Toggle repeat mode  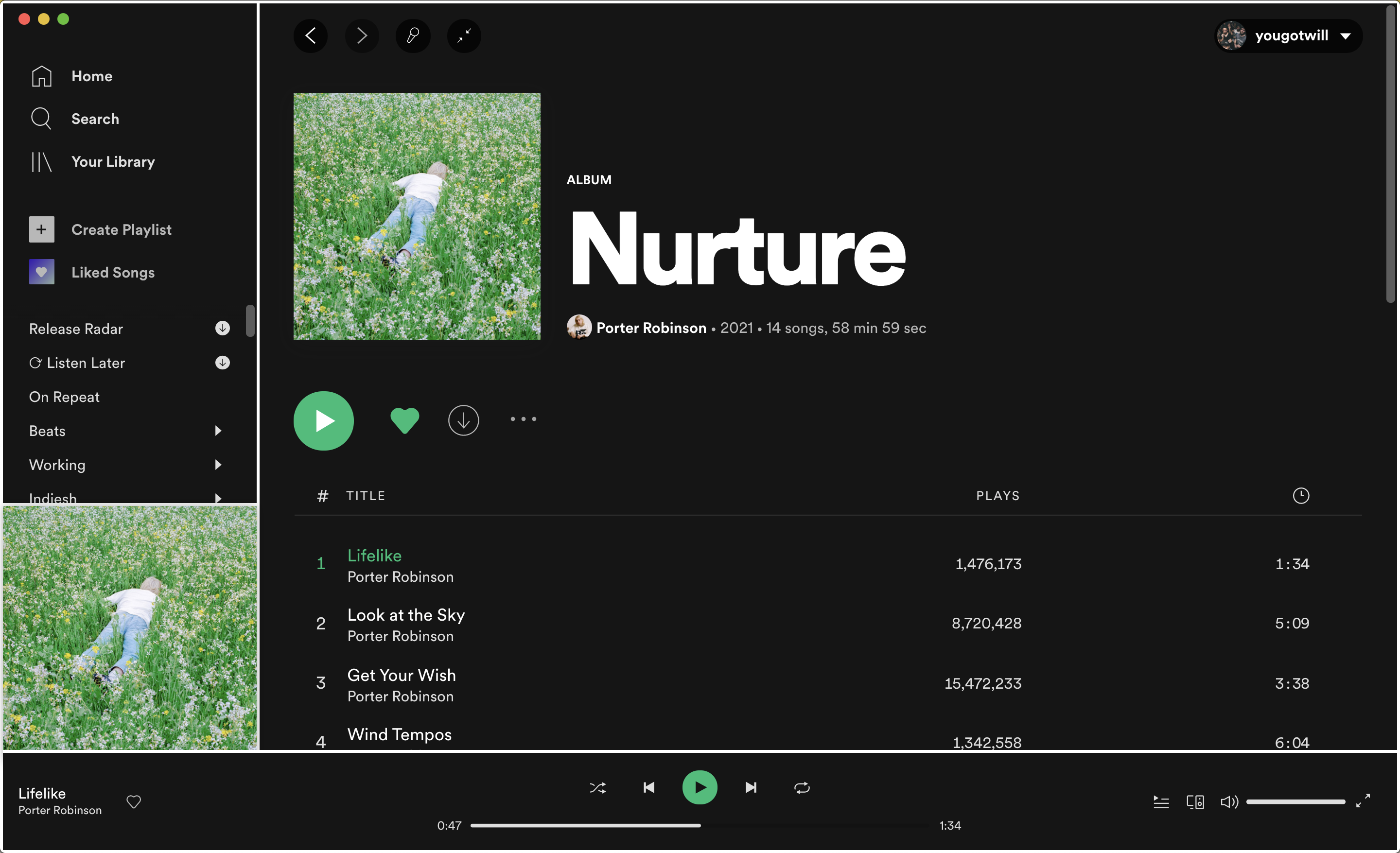pos(802,788)
